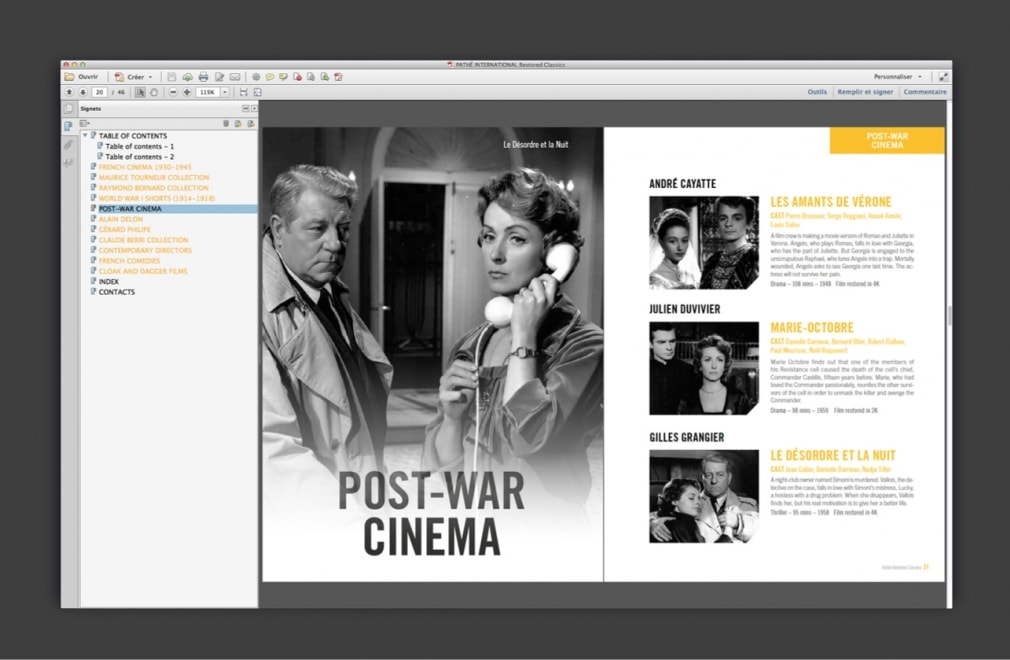
Task: Select the Hand tool for panning
Action: coord(155,91)
